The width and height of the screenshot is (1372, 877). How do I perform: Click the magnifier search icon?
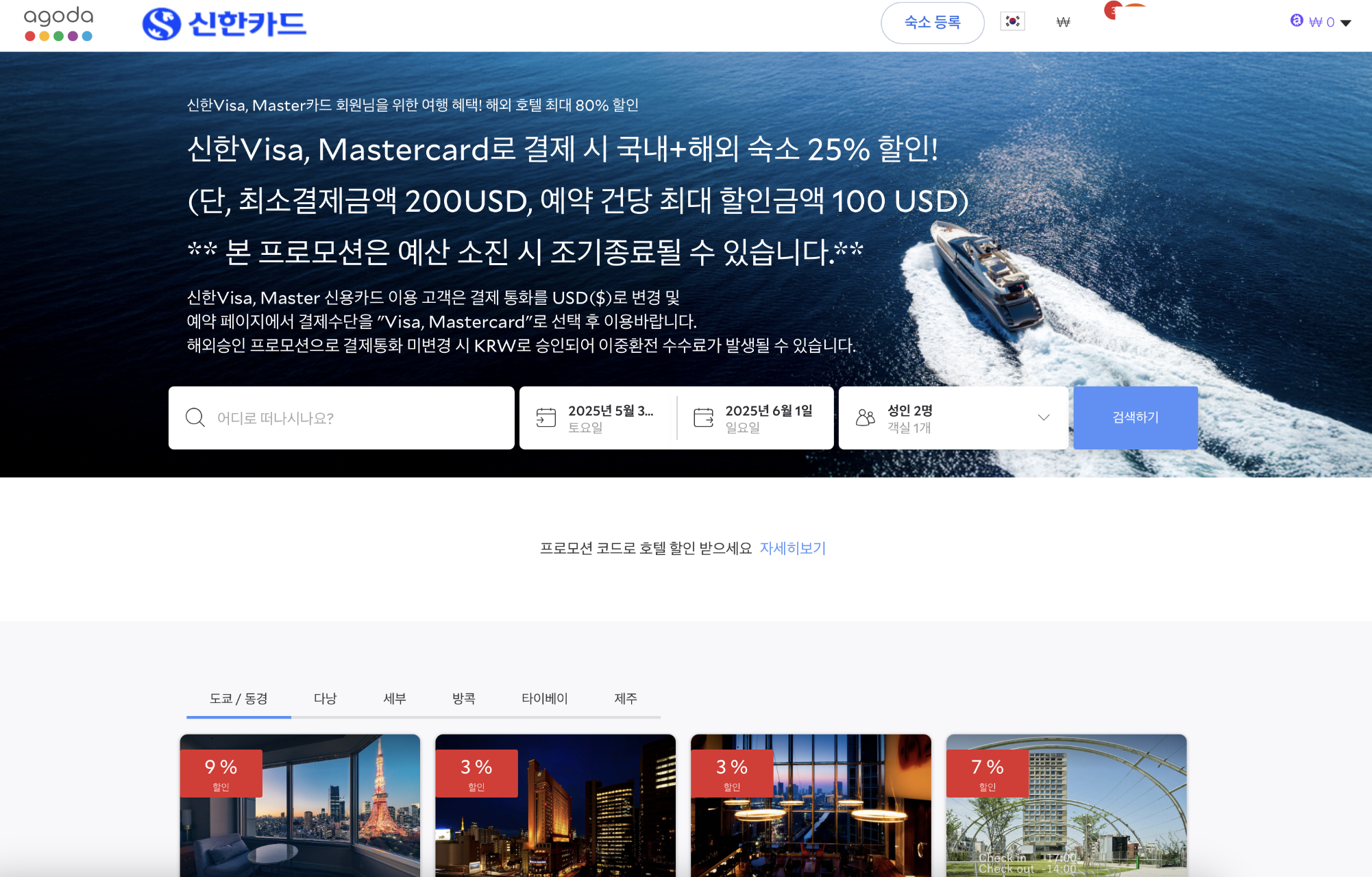pyautogui.click(x=195, y=418)
